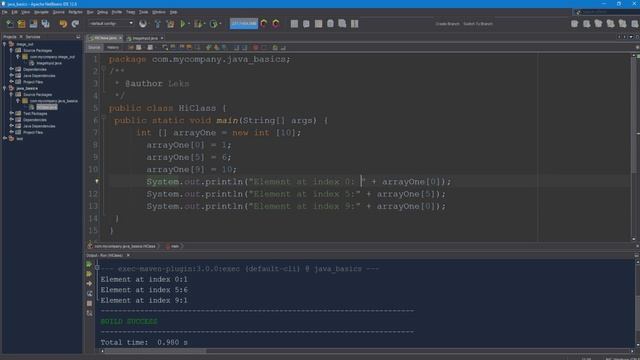Minimize the Projects panel window group
This screenshot has width=640, height=360.
(78, 37)
